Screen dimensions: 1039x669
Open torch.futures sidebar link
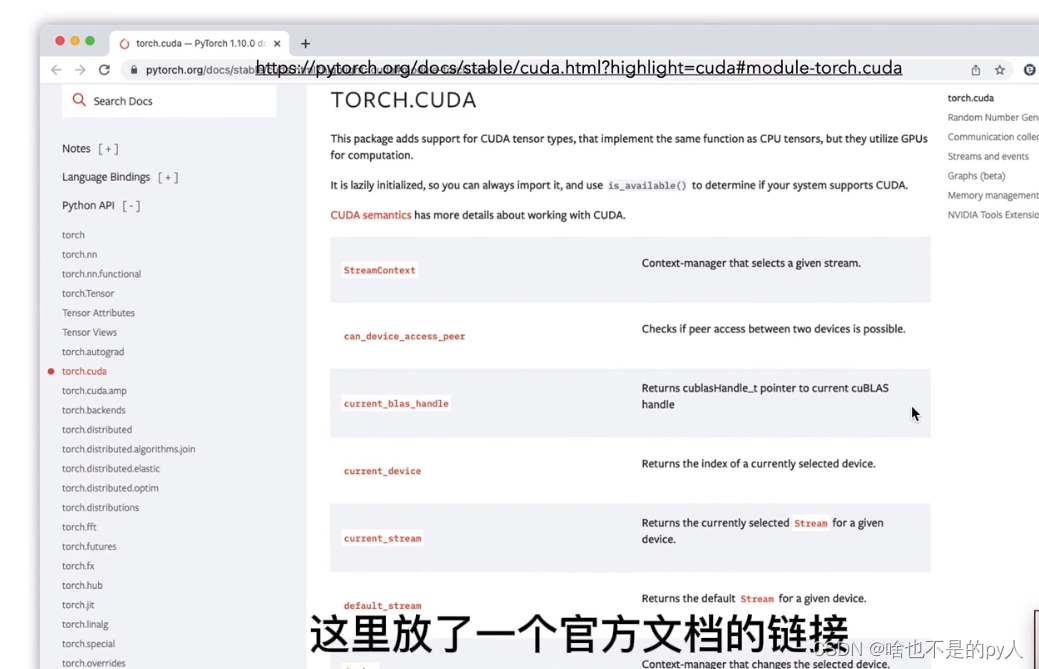pos(89,546)
